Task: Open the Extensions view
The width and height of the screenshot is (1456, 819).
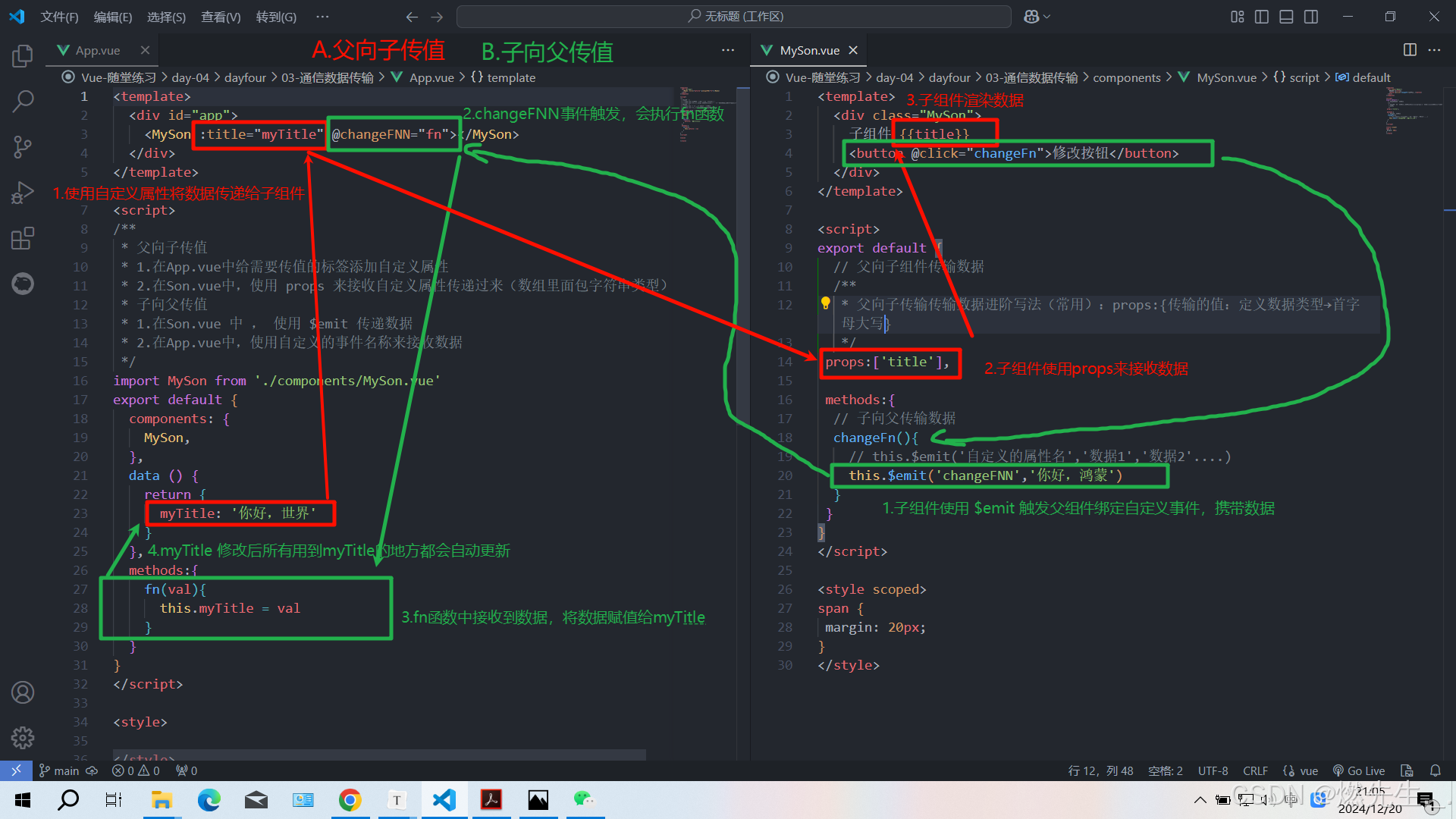Action: (x=22, y=237)
